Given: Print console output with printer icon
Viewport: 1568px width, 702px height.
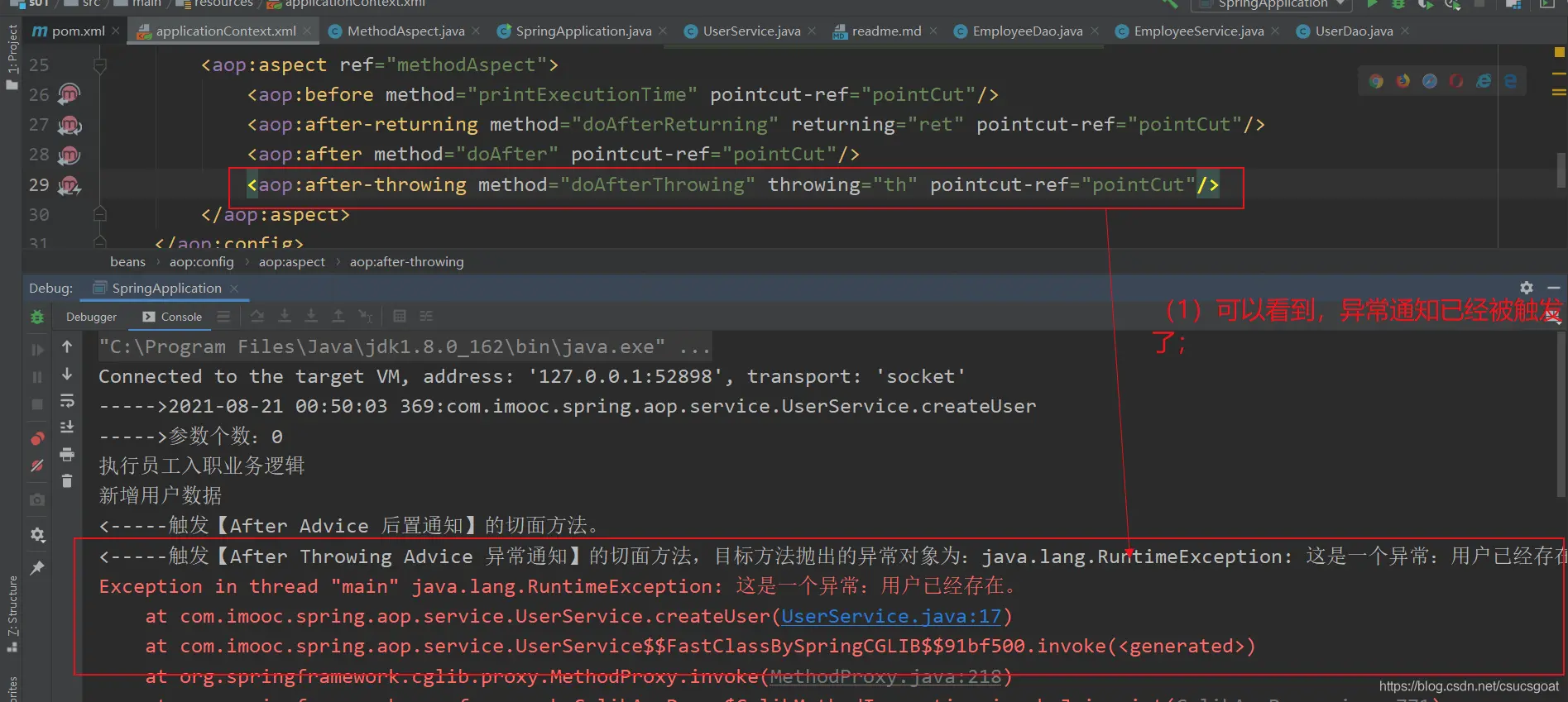Looking at the screenshot, I should pos(67,454).
